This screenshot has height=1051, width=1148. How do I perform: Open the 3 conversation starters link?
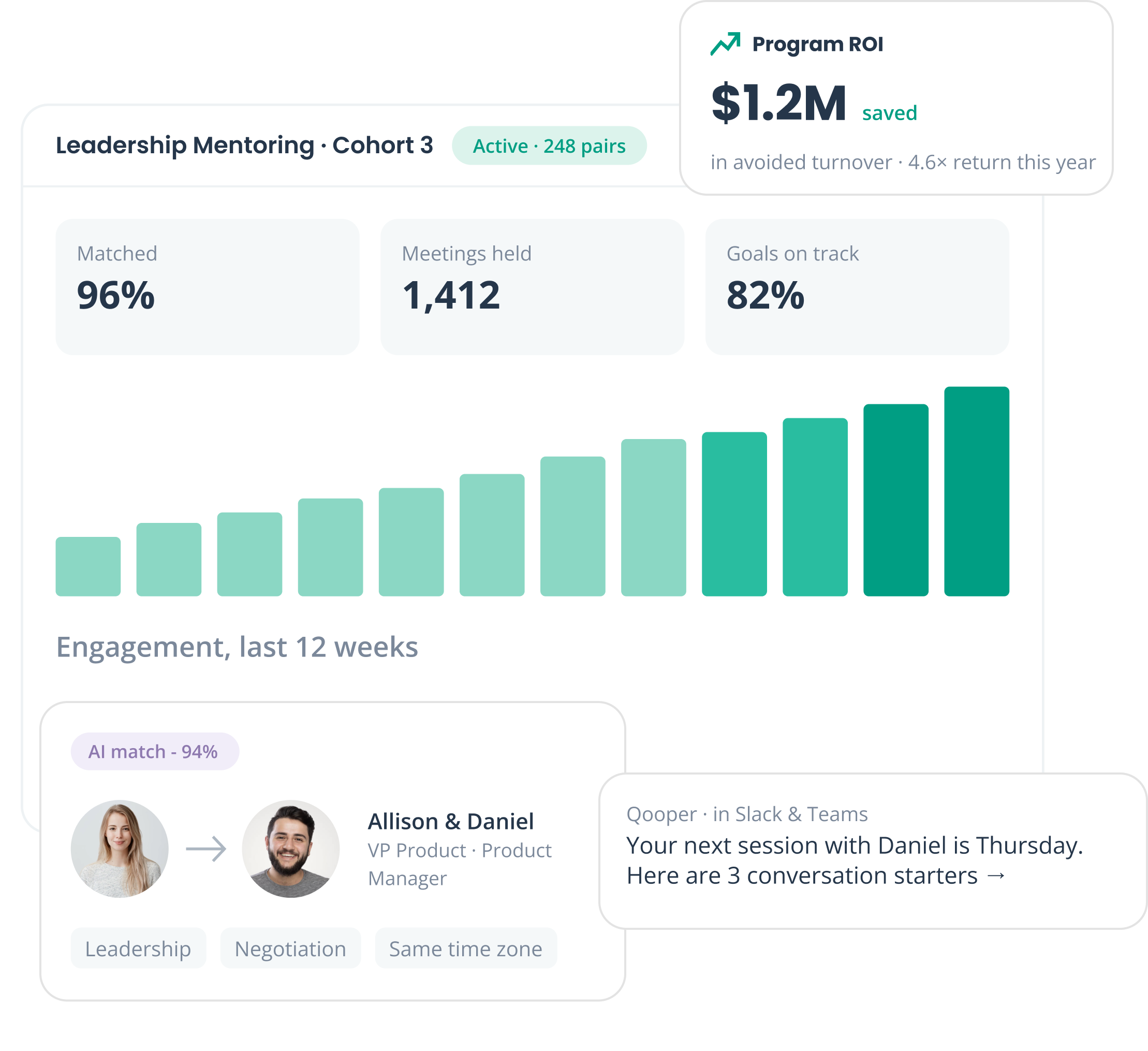coord(816,875)
